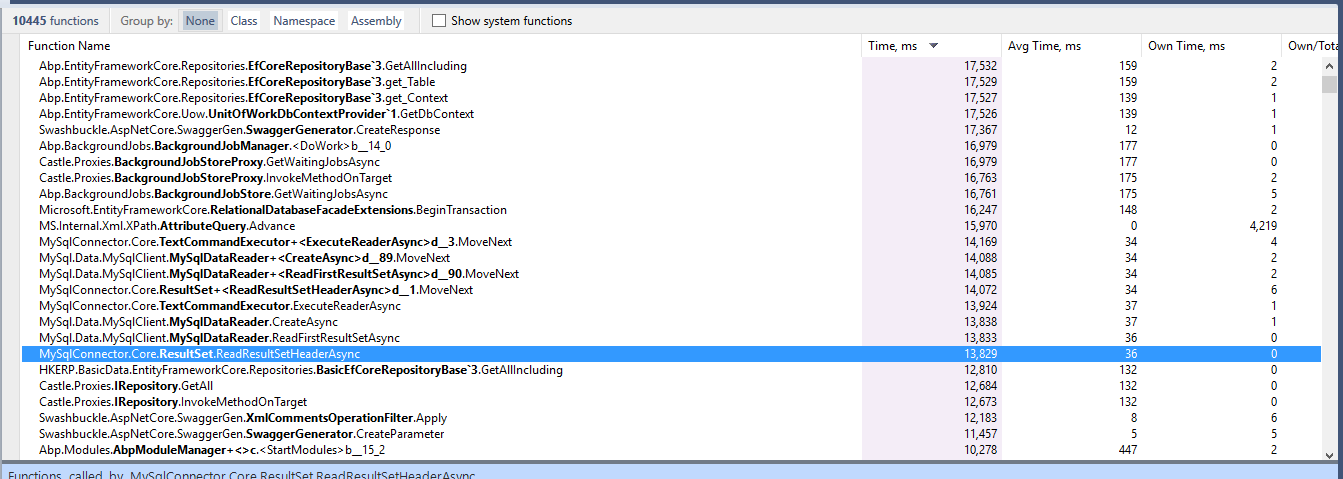Screen dimensions: 1343x479
Task: Select EfCoreRepositoryBase`3.get_Table row
Action: (671, 82)
